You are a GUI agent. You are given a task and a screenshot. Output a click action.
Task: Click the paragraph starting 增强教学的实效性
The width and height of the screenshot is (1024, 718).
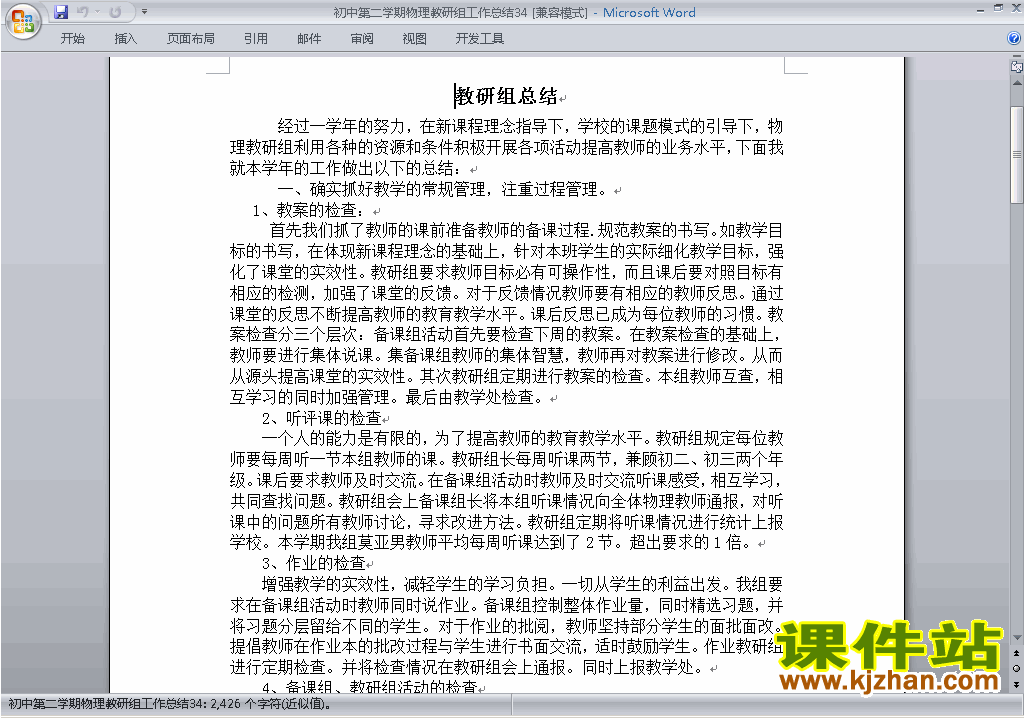(506, 625)
